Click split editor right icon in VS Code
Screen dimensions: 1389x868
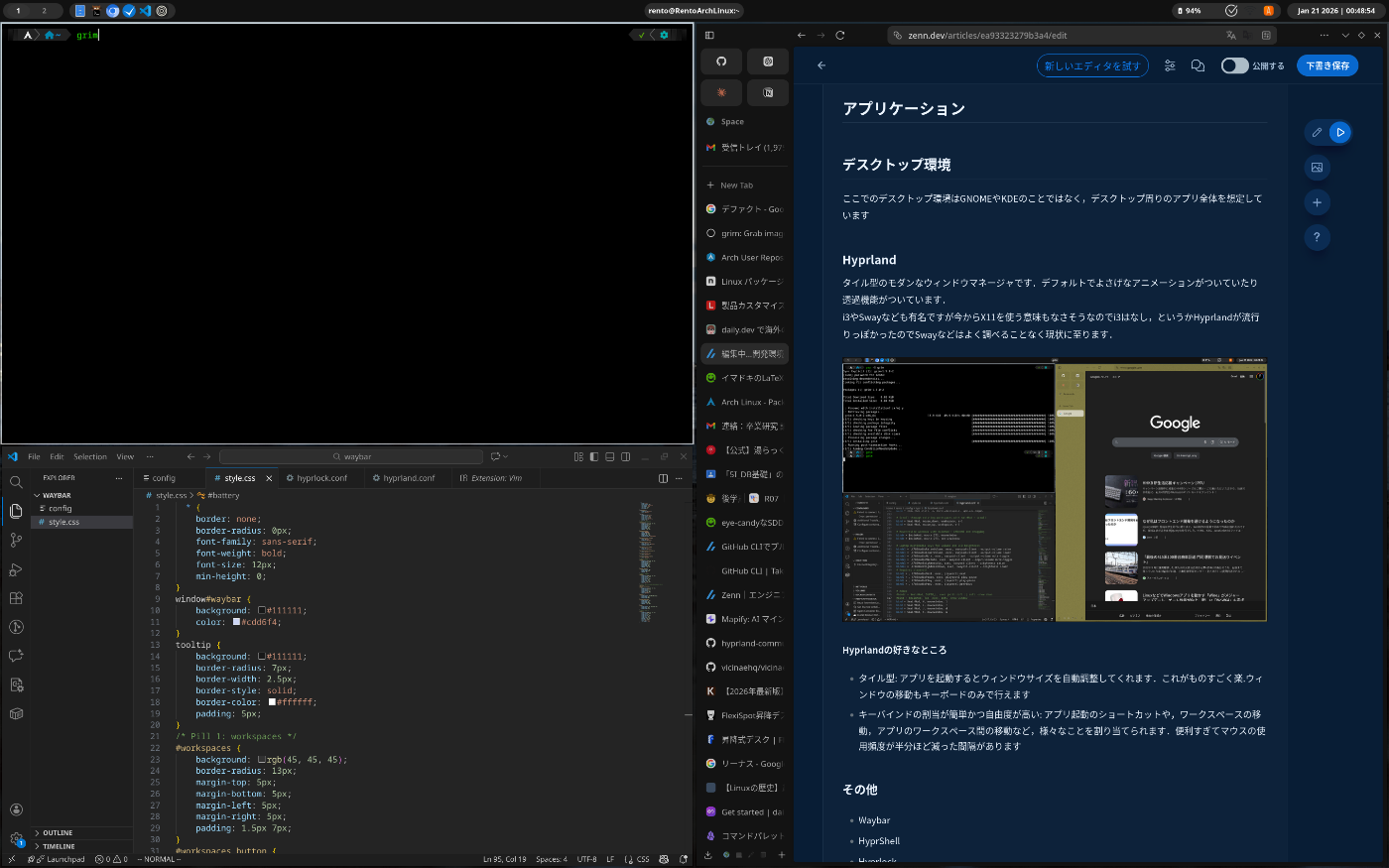tap(664, 478)
